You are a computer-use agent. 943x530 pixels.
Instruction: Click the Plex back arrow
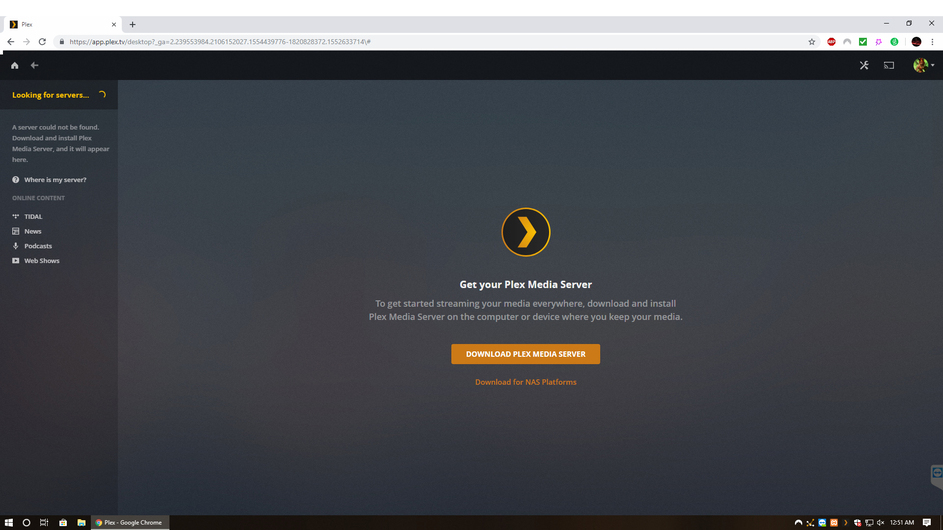click(34, 66)
